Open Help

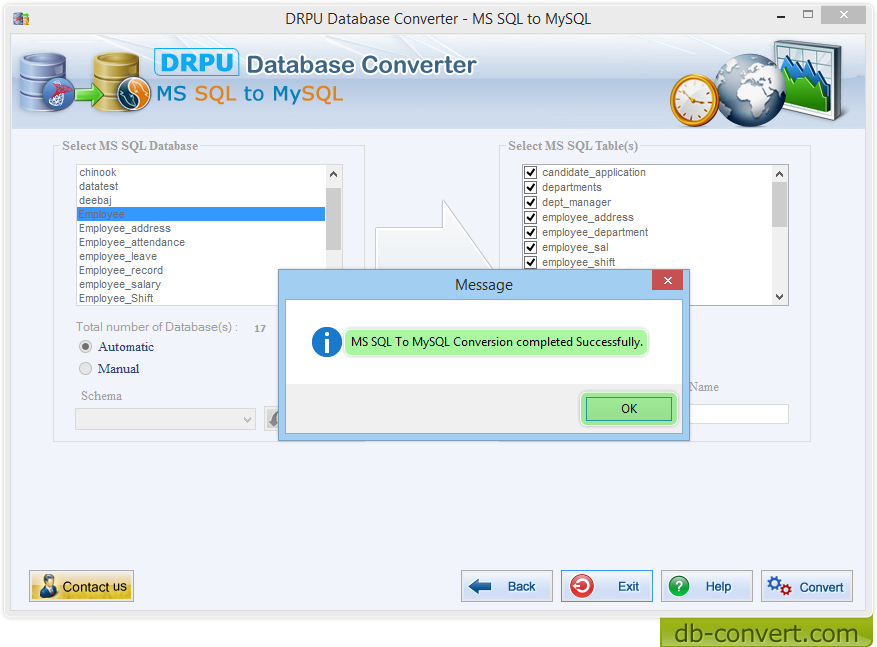[707, 586]
